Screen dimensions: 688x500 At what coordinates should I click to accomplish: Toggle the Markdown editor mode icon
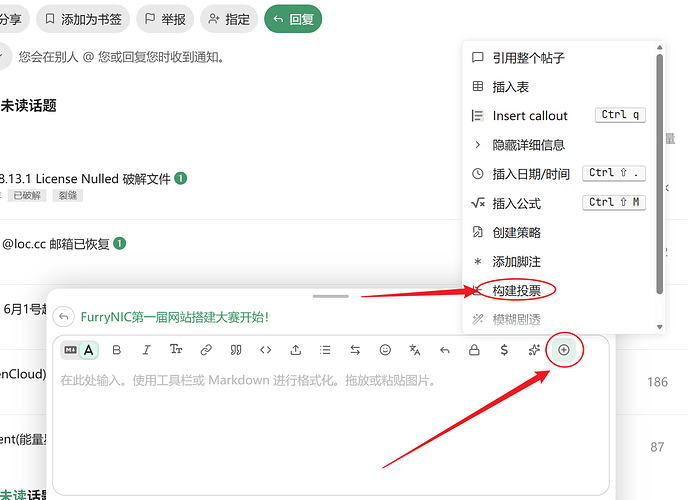tap(70, 350)
